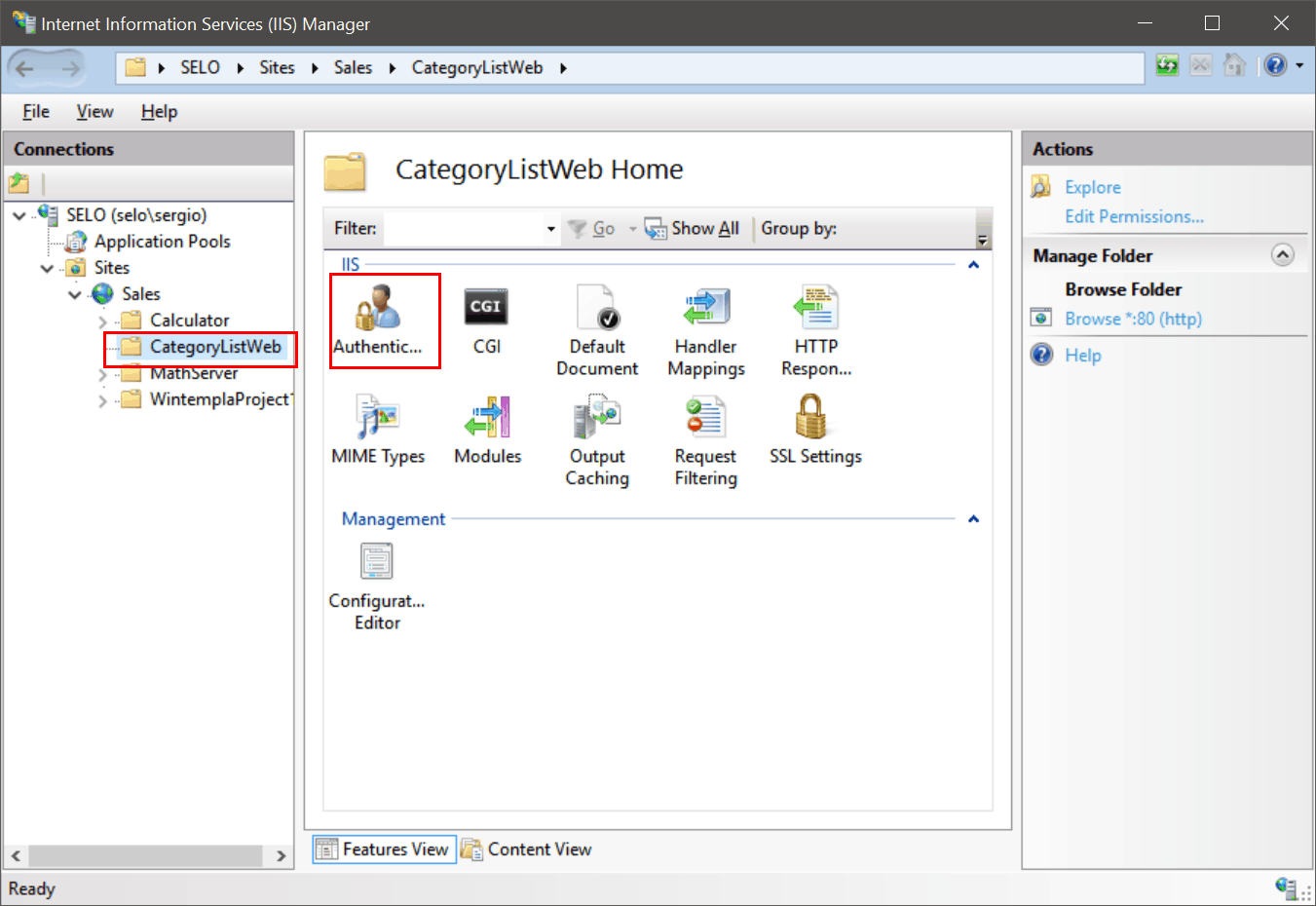Open the Go button dropdown arrow
The width and height of the screenshot is (1316, 906).
point(632,229)
